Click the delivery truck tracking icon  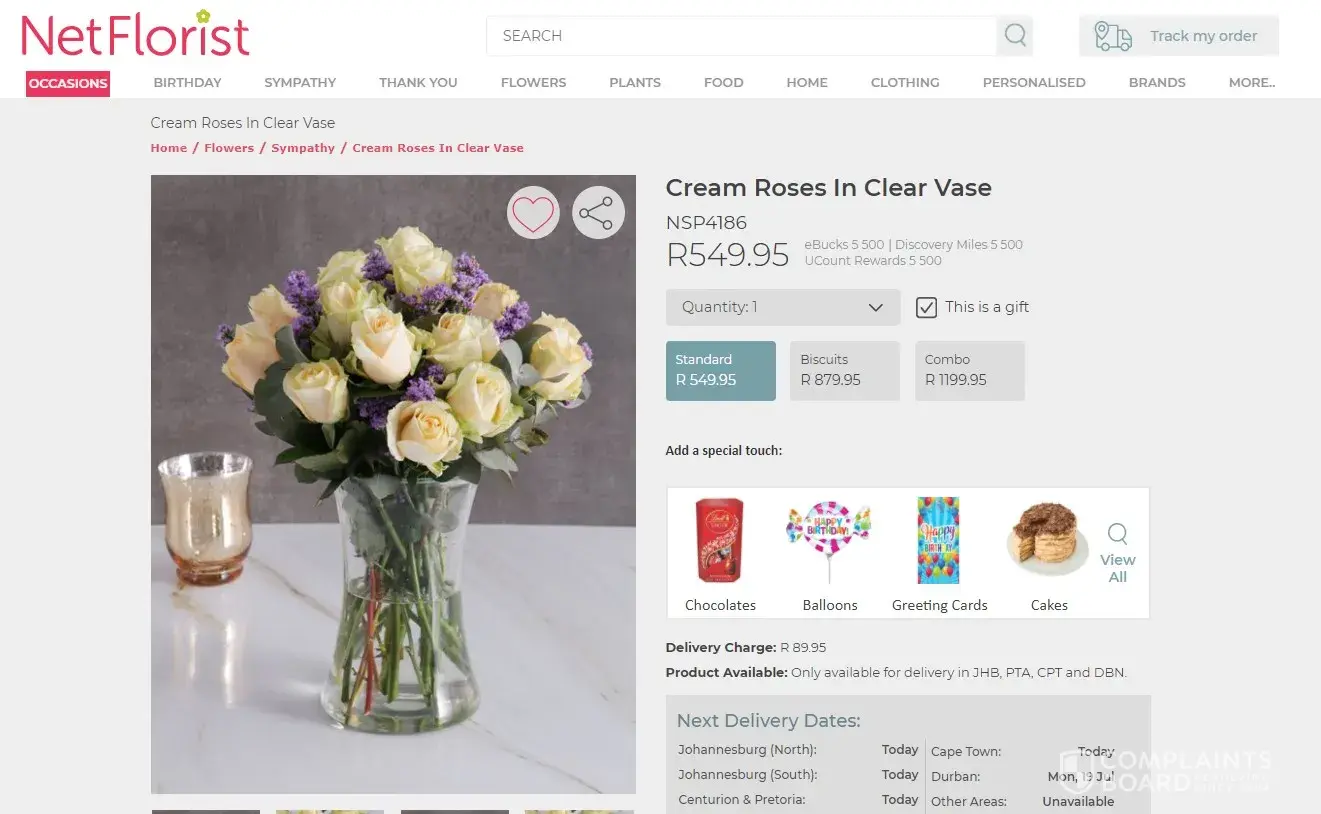[x=1112, y=36]
